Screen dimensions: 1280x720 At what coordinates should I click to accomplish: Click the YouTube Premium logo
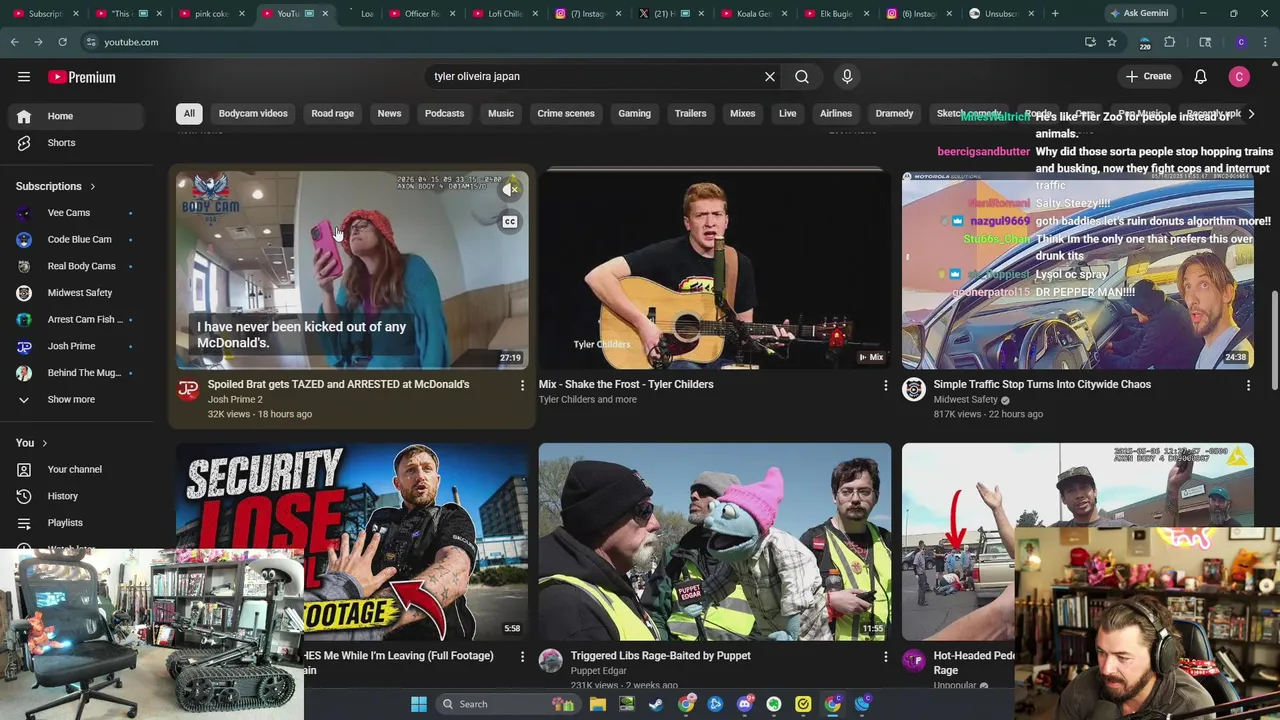tap(82, 77)
